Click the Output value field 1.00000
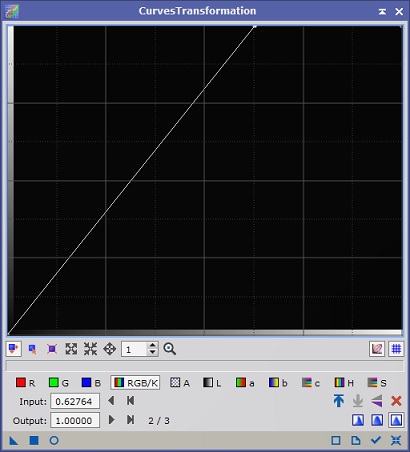 tap(75, 420)
